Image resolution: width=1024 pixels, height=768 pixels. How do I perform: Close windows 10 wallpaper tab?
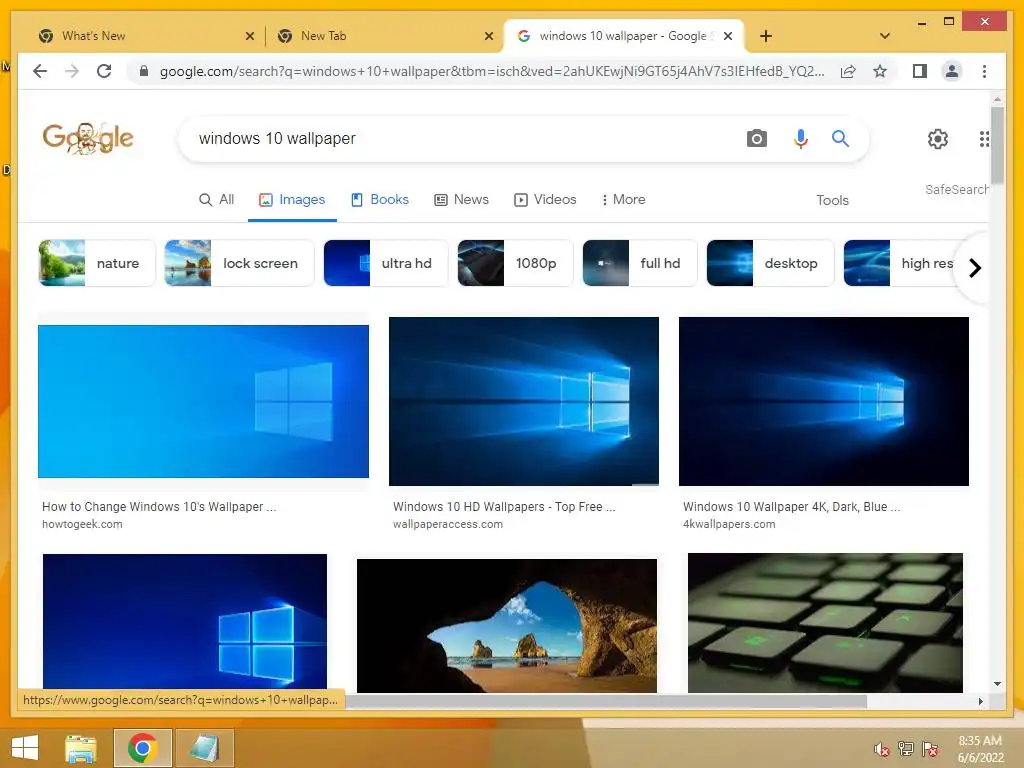pyautogui.click(x=728, y=36)
